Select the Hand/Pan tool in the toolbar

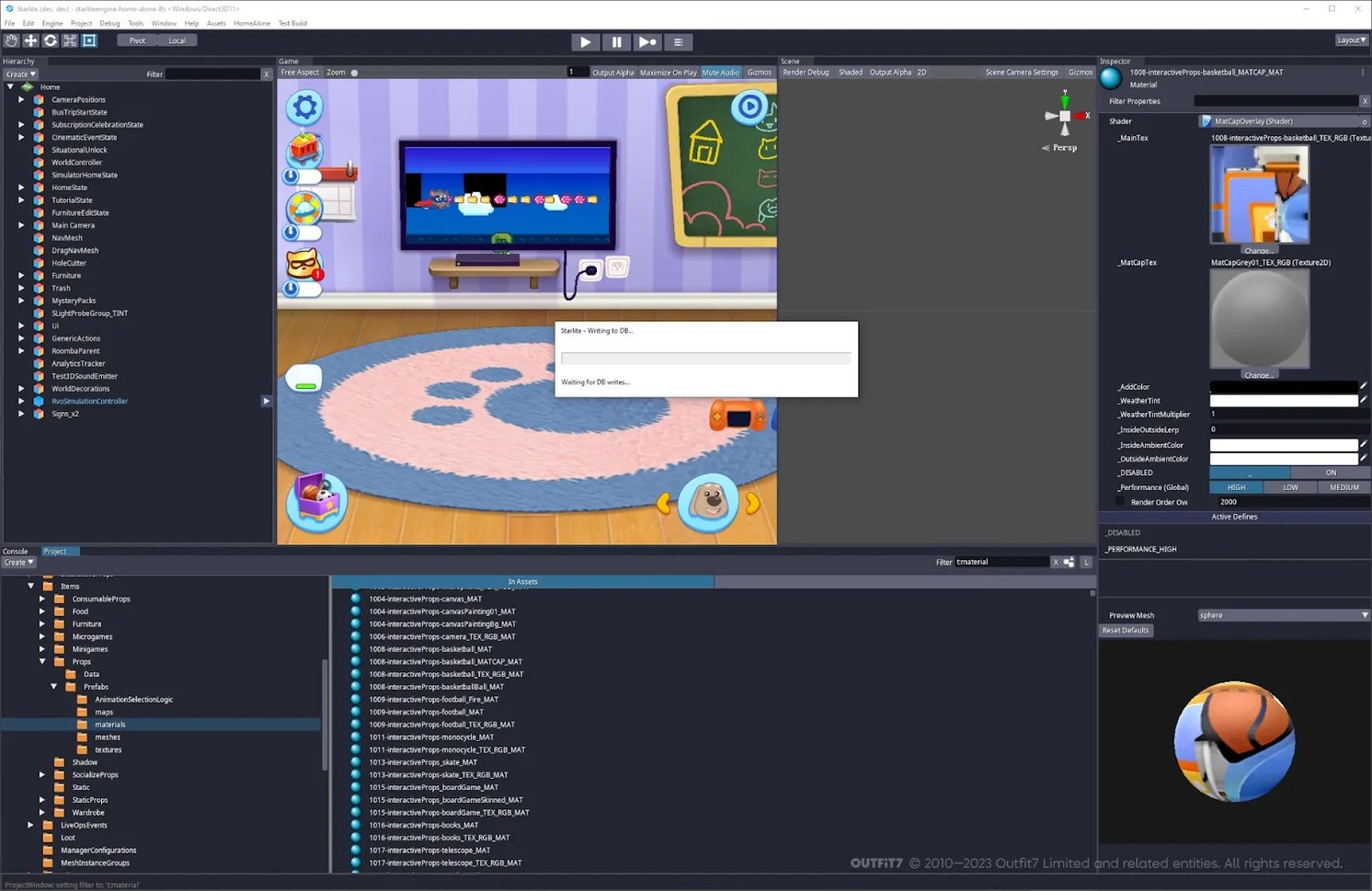[x=11, y=40]
